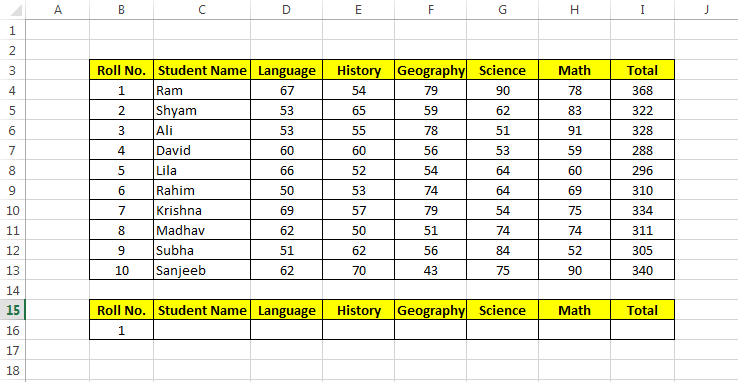
Task: Select Ram's total cell showing 368
Action: click(642, 90)
